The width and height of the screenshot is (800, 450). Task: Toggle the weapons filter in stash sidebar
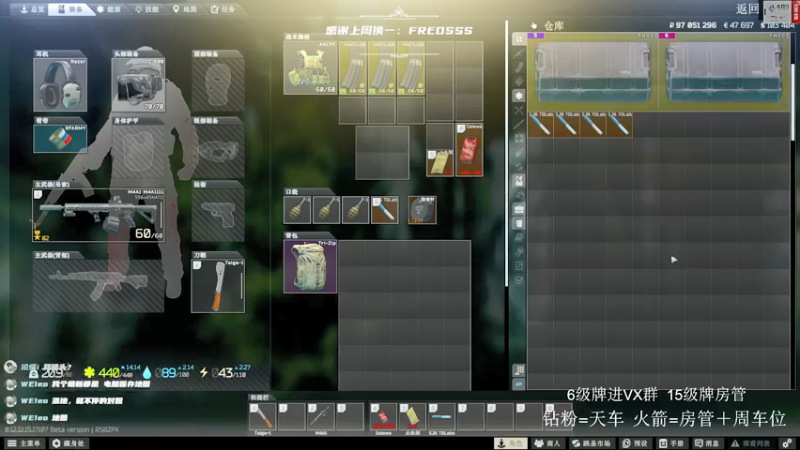[519, 54]
